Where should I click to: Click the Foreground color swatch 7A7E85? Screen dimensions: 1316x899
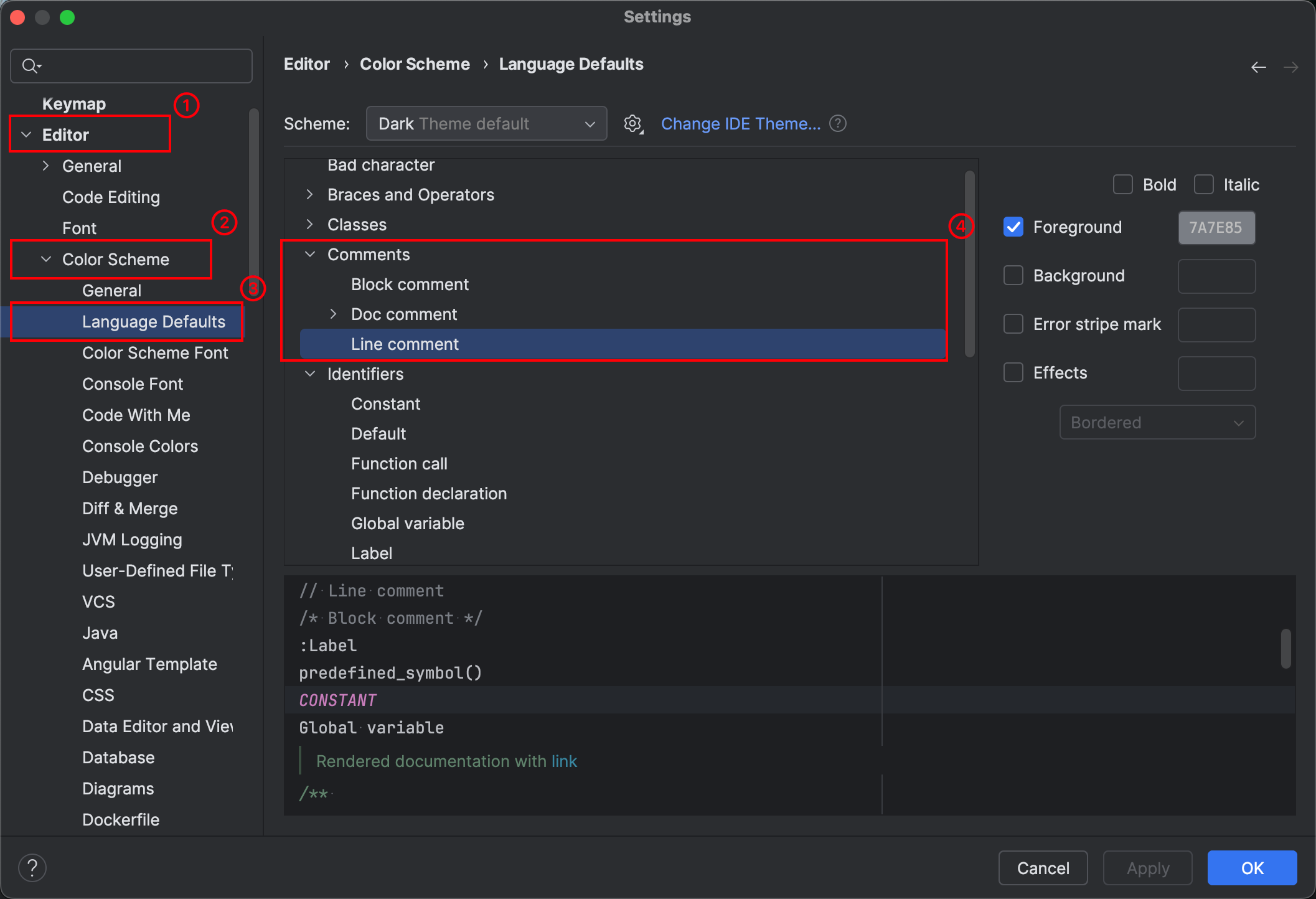coord(1216,228)
